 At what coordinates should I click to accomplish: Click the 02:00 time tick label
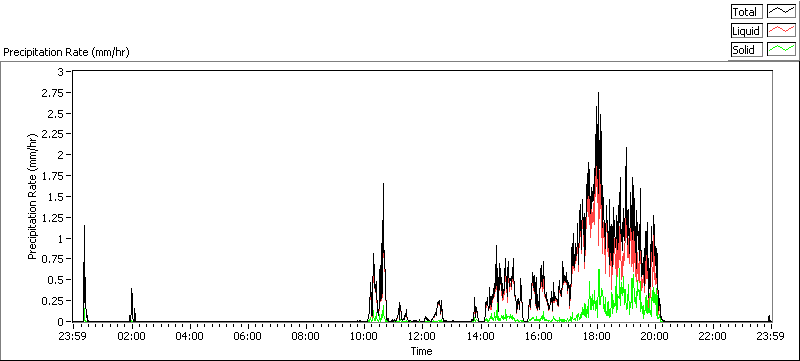(x=132, y=336)
